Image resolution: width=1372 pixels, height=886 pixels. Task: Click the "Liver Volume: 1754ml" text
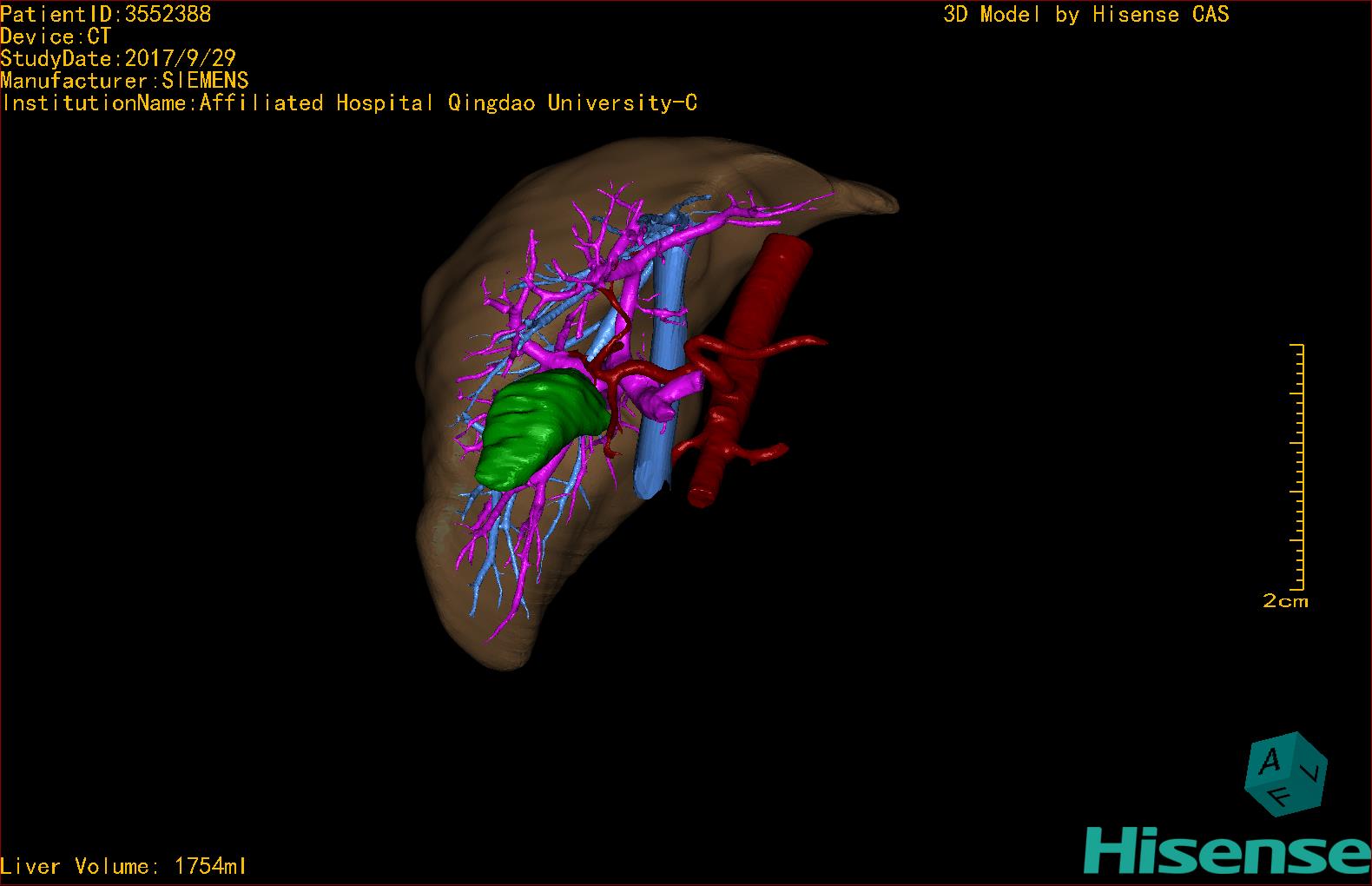tap(123, 866)
